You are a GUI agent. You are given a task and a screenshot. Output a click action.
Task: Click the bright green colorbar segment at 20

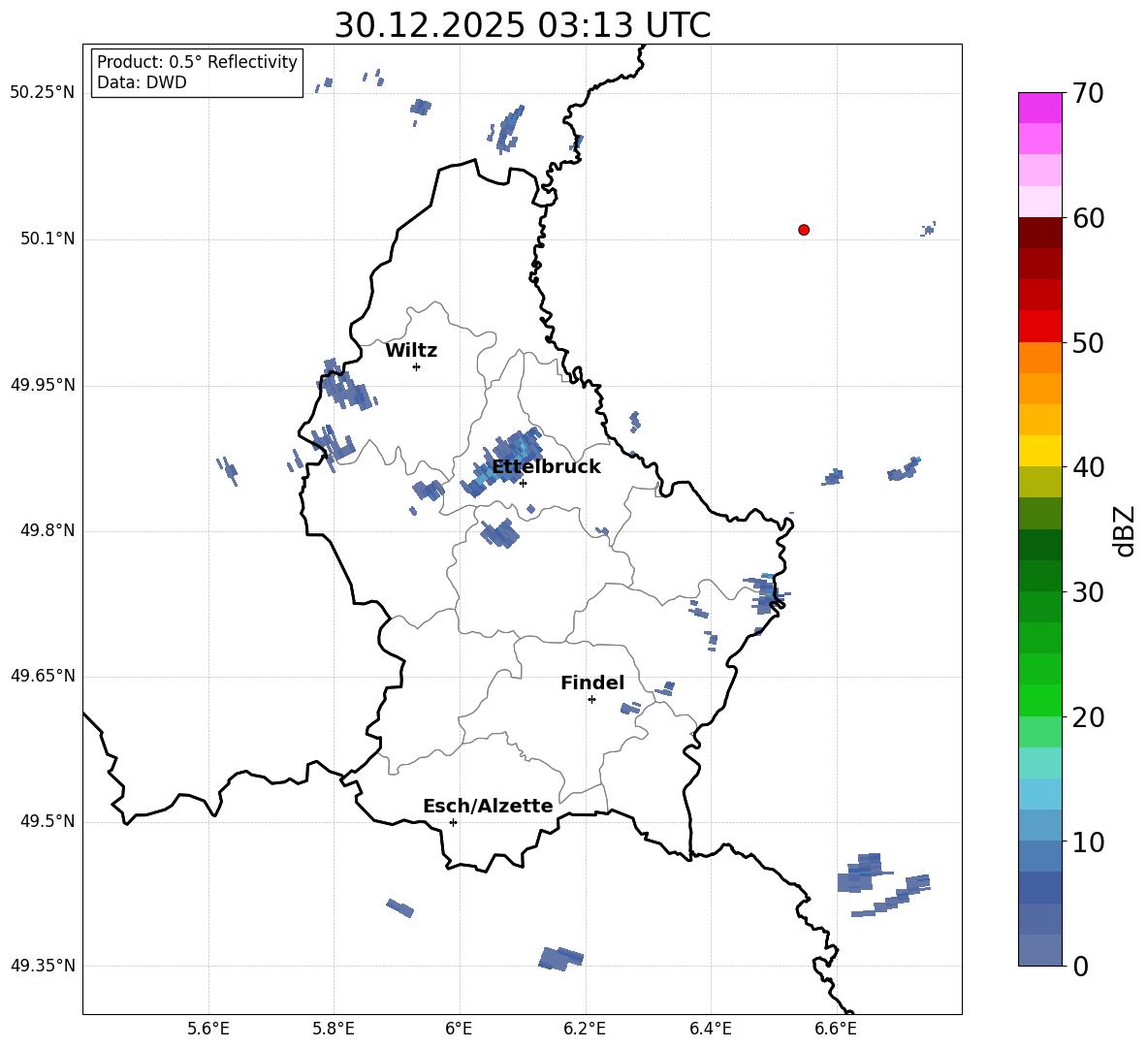[1040, 701]
